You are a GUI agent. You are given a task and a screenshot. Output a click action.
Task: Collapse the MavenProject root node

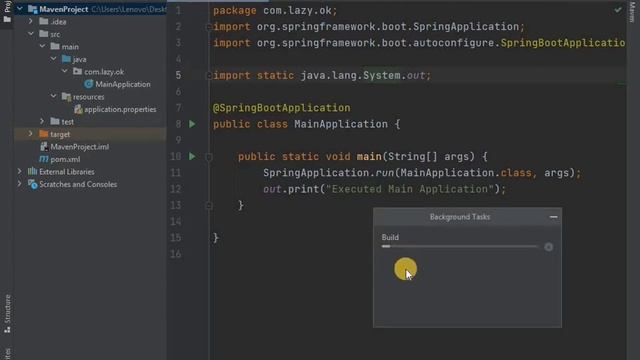click(x=20, y=9)
